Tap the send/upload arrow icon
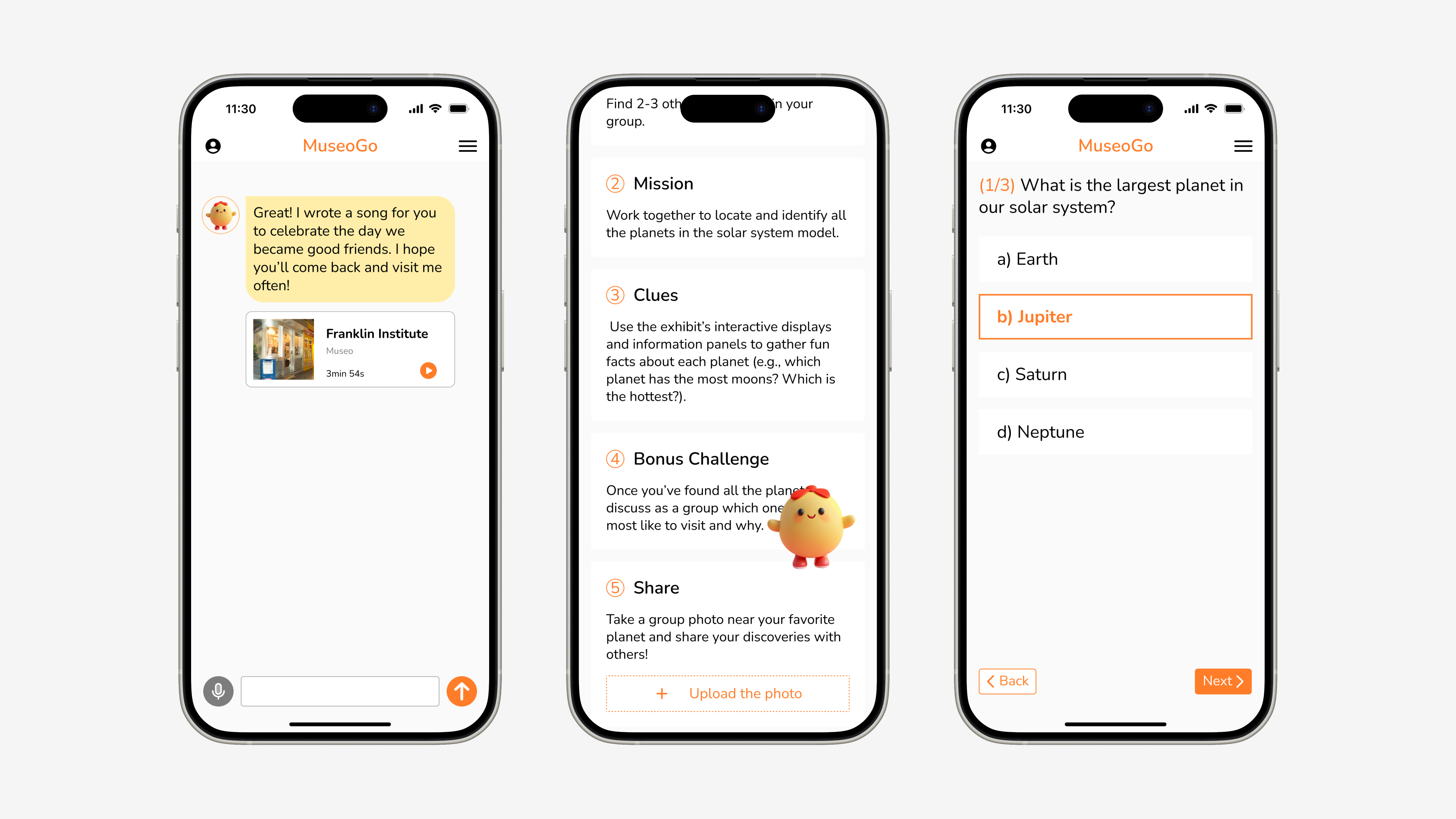 (461, 691)
